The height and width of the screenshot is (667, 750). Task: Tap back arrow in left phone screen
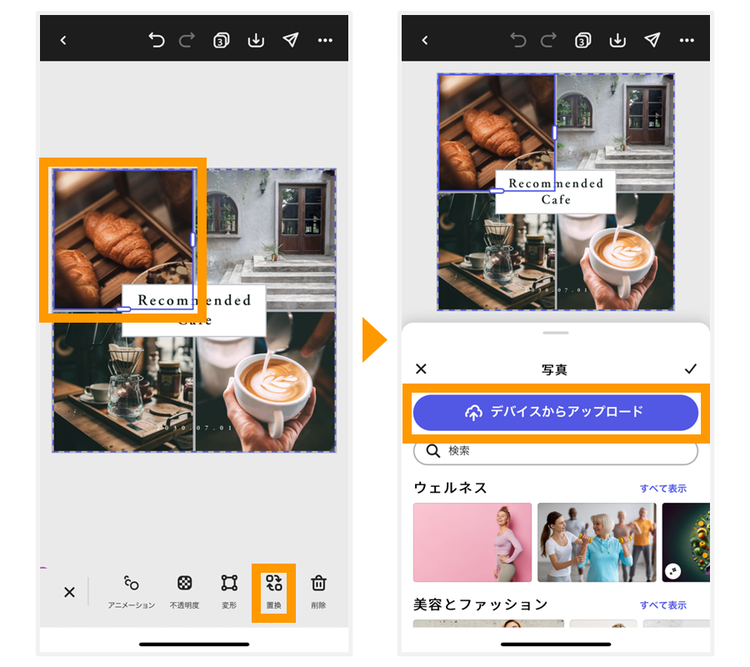click(63, 40)
